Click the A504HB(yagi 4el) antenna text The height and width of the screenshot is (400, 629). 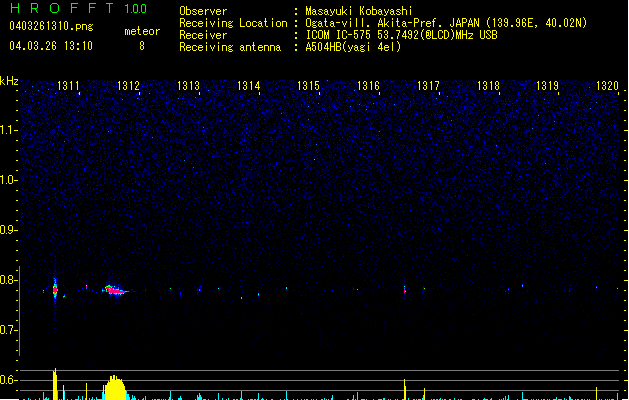(353, 47)
